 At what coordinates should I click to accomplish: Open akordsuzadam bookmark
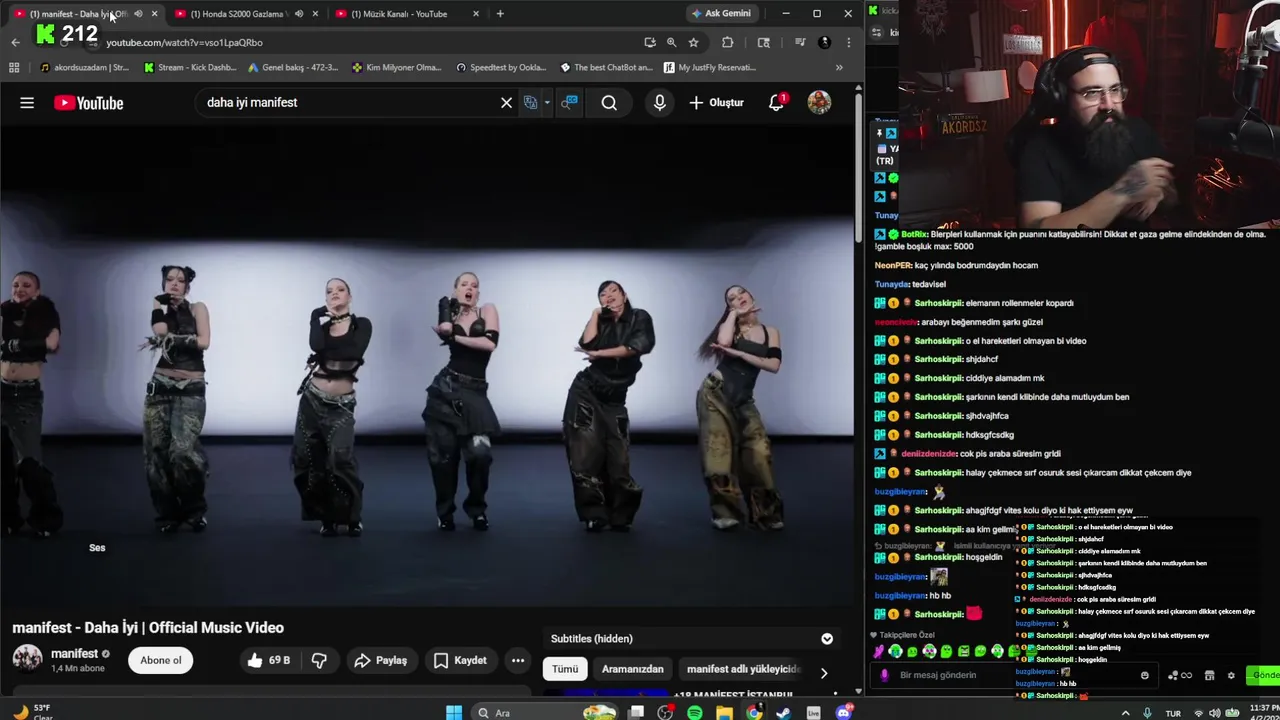coord(84,68)
